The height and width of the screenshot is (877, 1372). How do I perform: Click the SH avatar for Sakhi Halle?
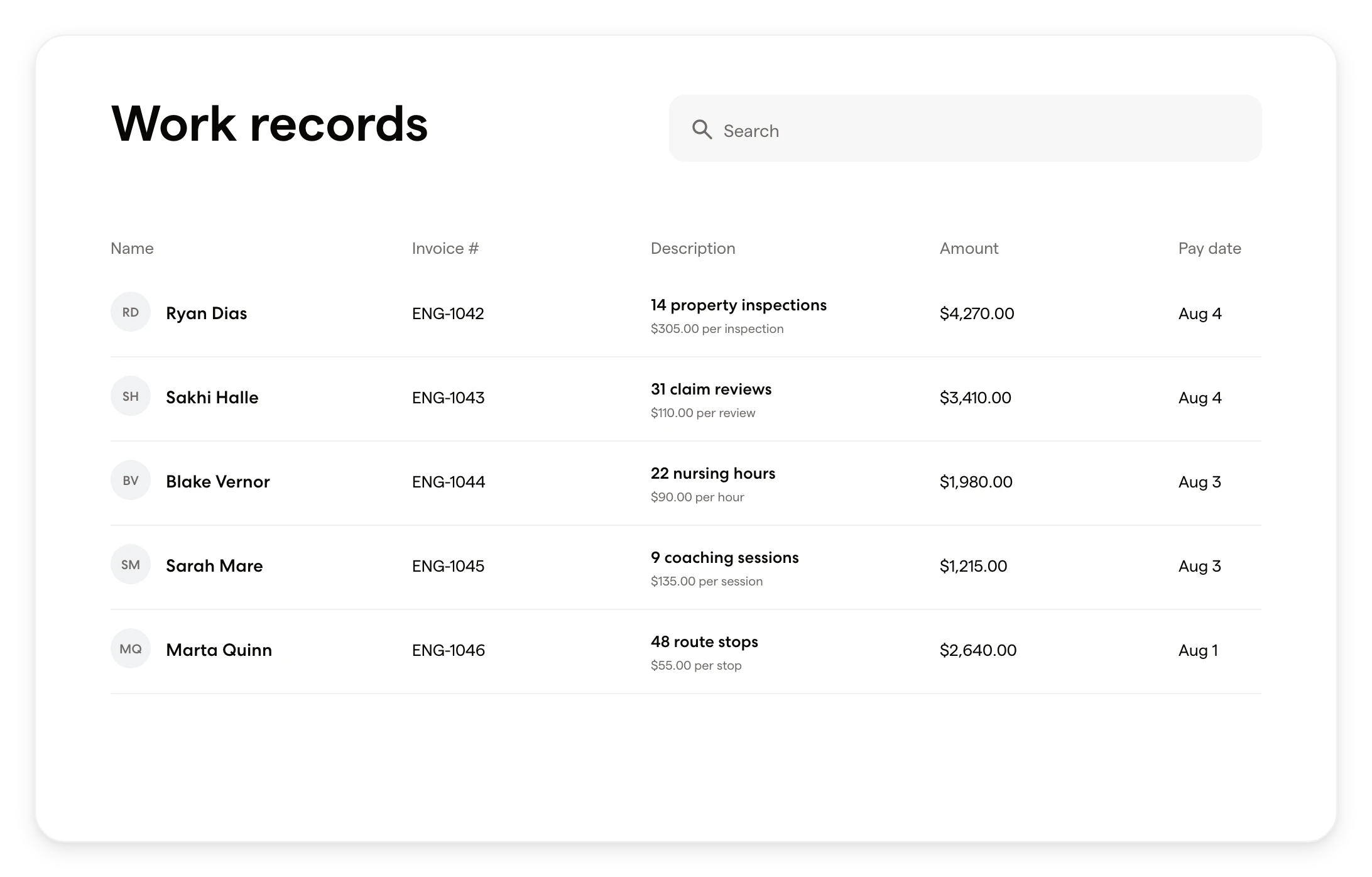[x=131, y=396]
